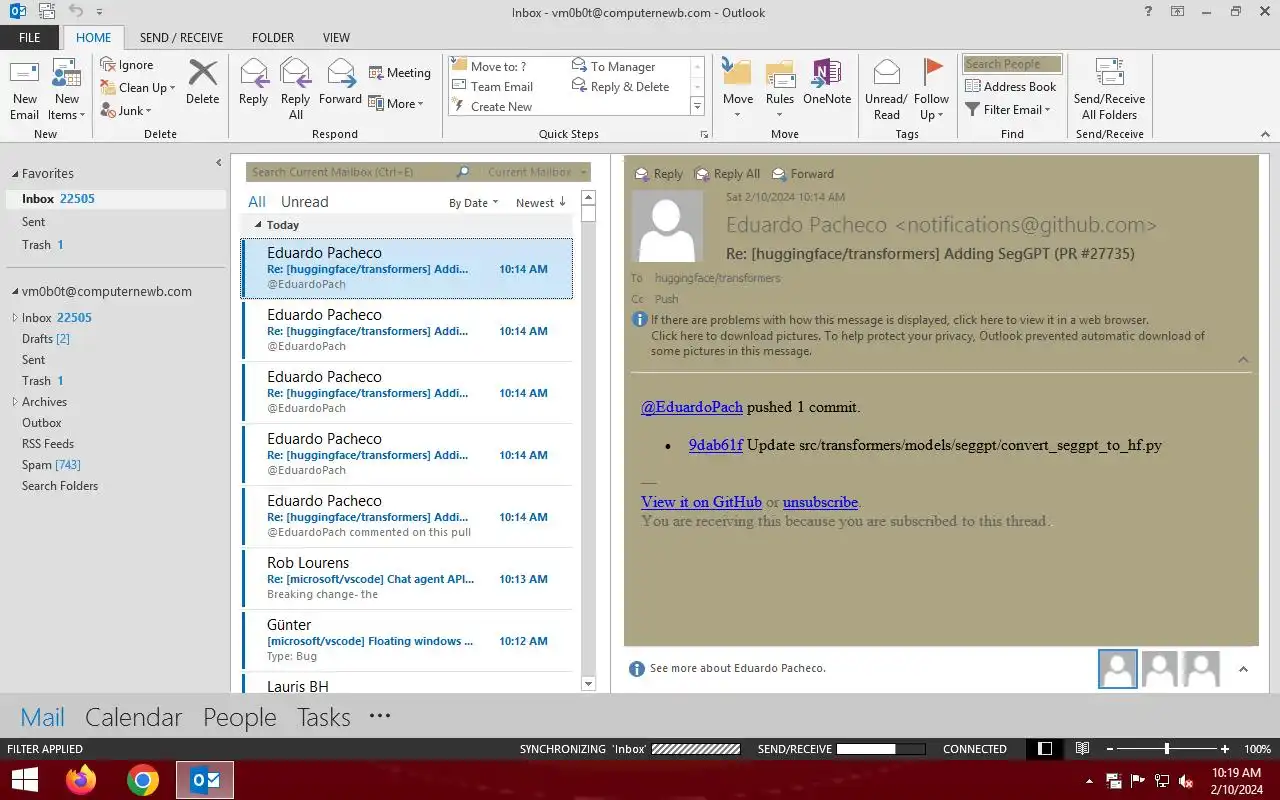The width and height of the screenshot is (1280, 800).
Task: Click the search magnifier icon in mailbox search
Action: pyautogui.click(x=462, y=172)
